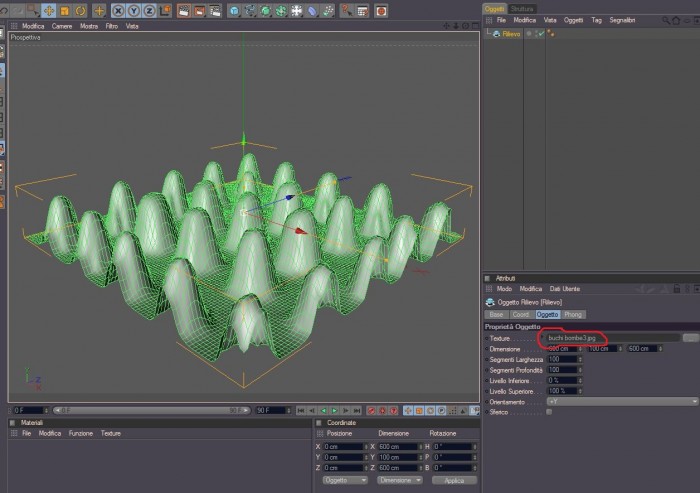Click the timeline frame slider
This screenshot has width=700, height=493.
click(x=152, y=410)
